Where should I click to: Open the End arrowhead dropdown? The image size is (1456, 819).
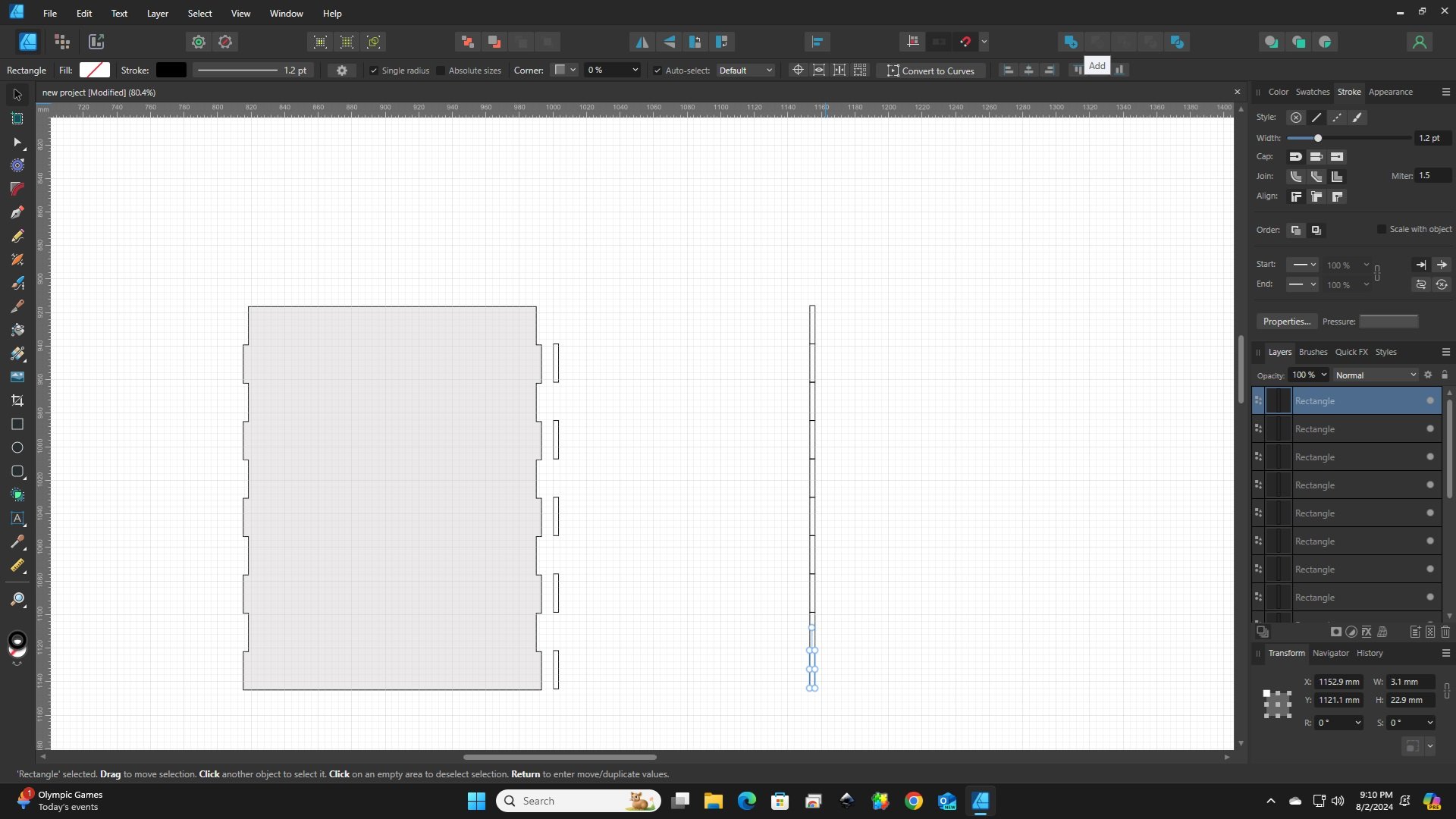1304,284
